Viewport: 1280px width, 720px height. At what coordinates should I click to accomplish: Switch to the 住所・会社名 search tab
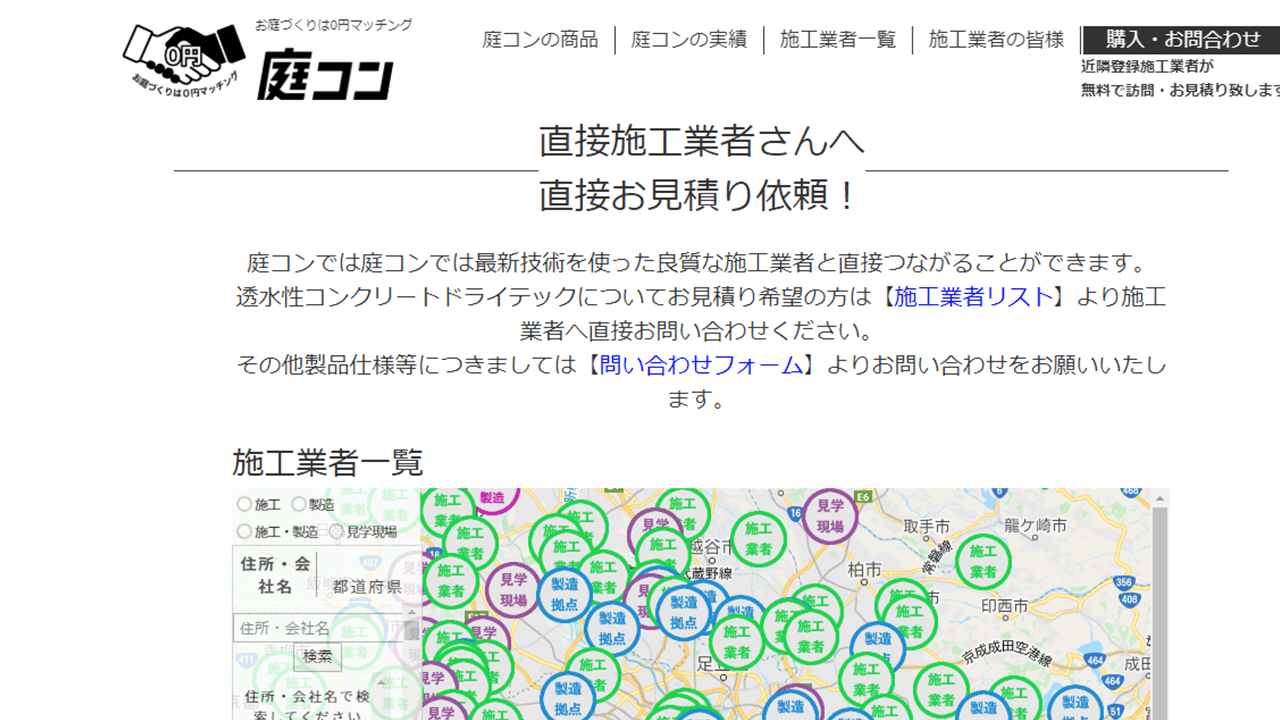click(274, 575)
